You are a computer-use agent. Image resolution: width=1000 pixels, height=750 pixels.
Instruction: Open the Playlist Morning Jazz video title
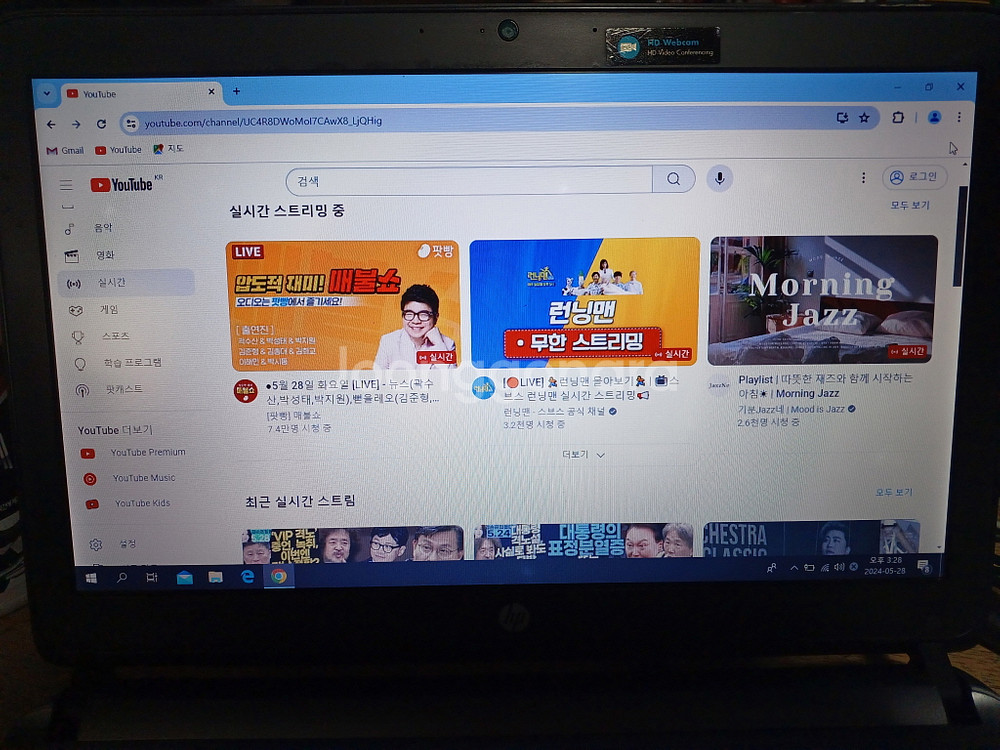point(825,386)
